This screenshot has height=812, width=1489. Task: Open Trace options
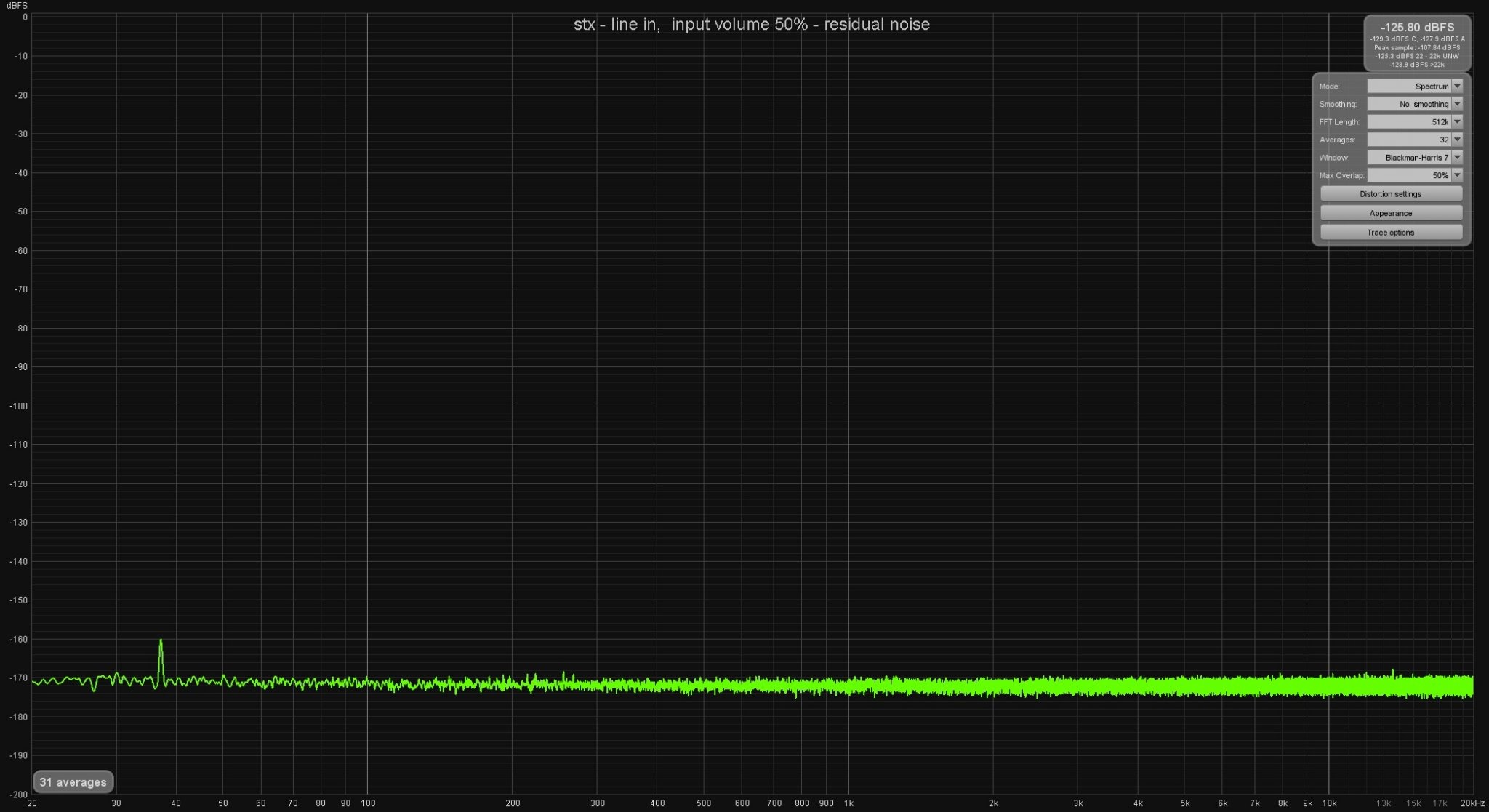coord(1391,233)
